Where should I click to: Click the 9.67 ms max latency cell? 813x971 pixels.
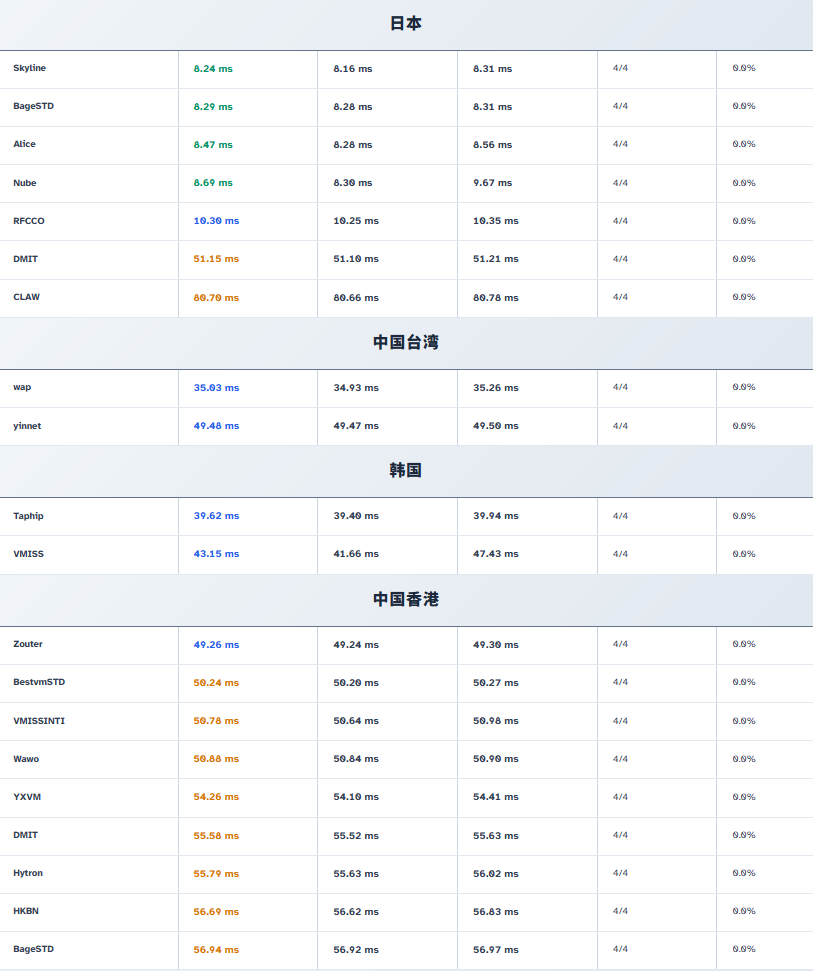492,183
